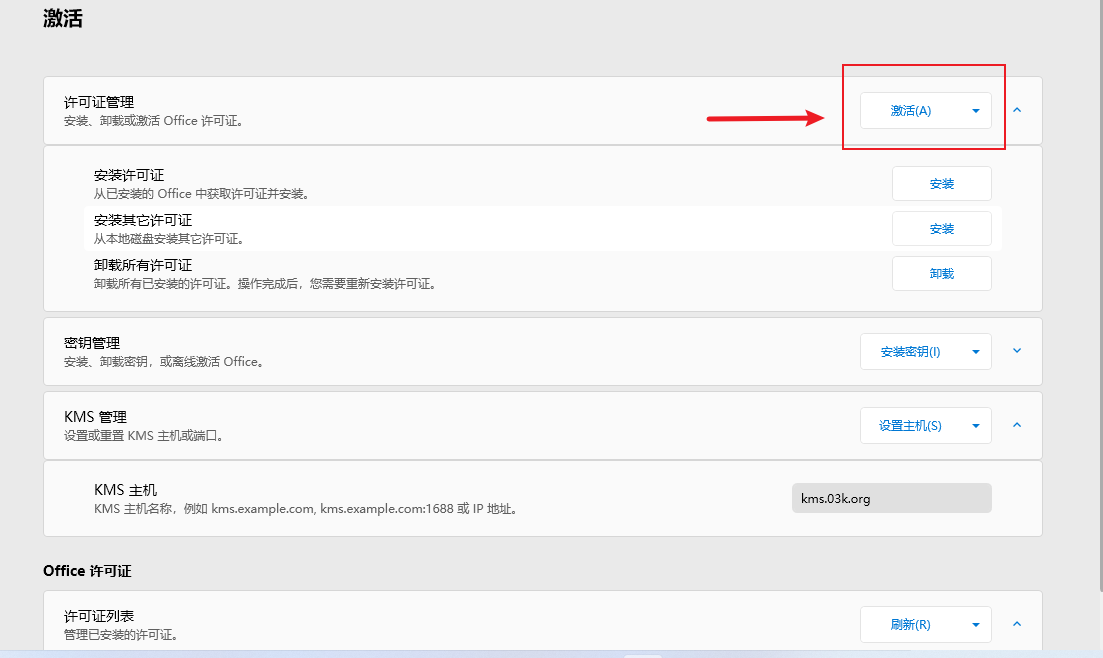Open the dropdown arrow beside 设置主机(S)
1103x658 pixels.
(x=976, y=426)
